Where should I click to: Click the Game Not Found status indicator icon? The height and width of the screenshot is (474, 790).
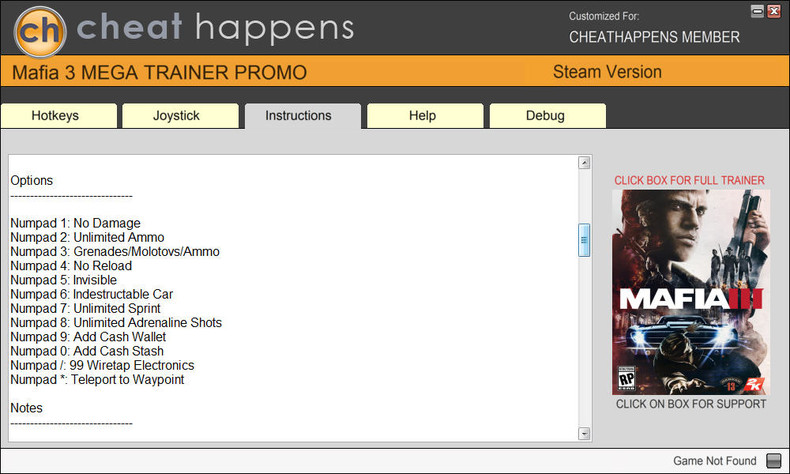pos(773,460)
